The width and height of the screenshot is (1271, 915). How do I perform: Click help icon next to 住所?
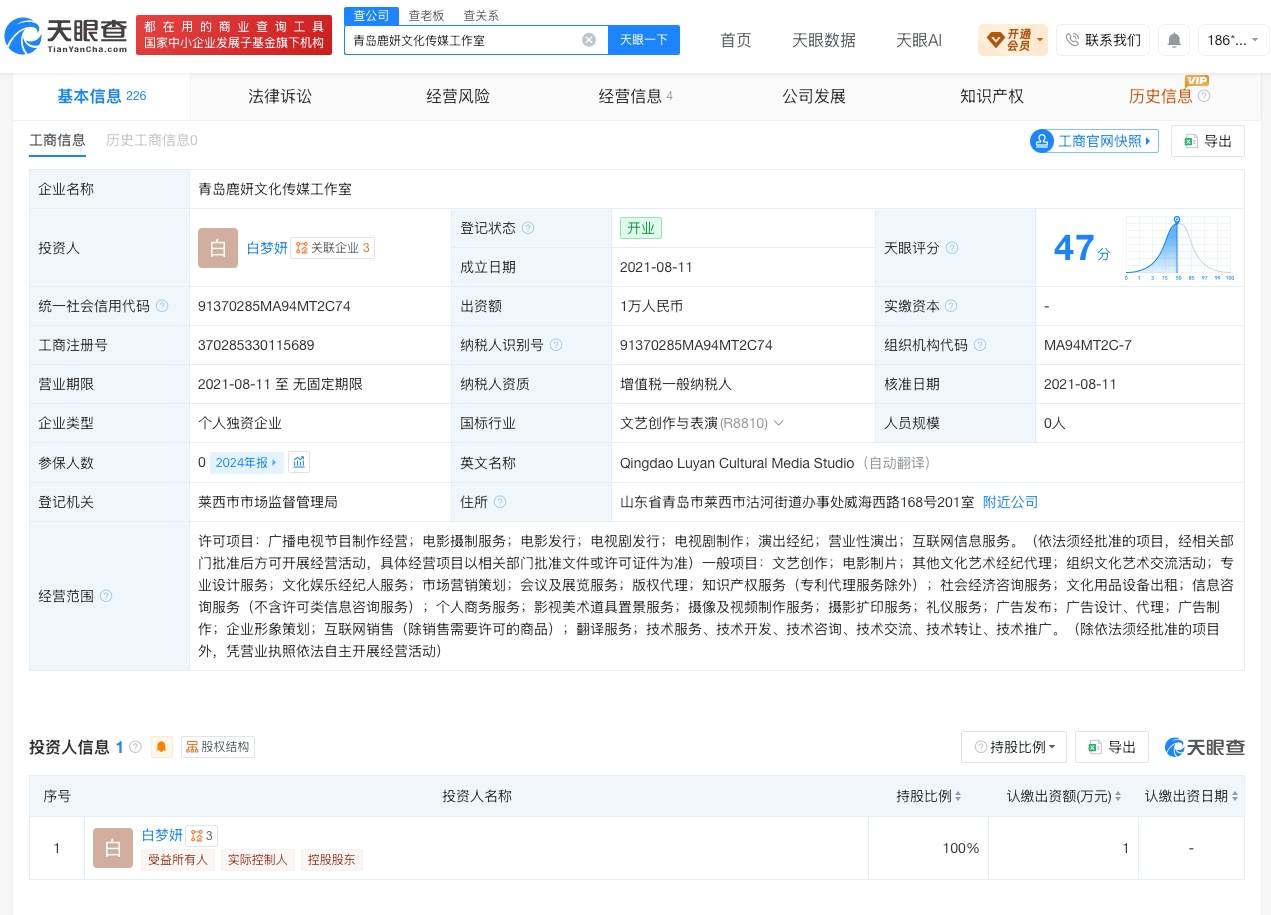pos(500,502)
